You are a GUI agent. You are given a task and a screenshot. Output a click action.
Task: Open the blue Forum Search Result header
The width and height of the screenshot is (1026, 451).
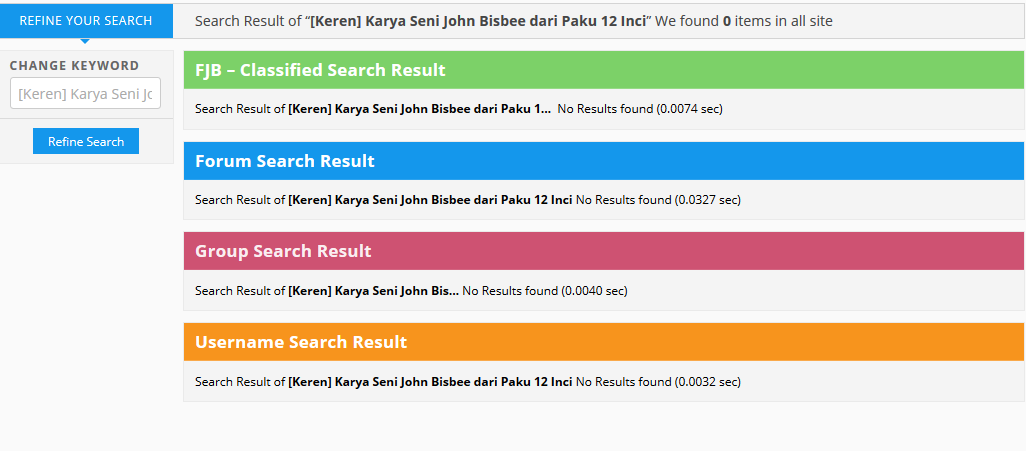pos(603,161)
